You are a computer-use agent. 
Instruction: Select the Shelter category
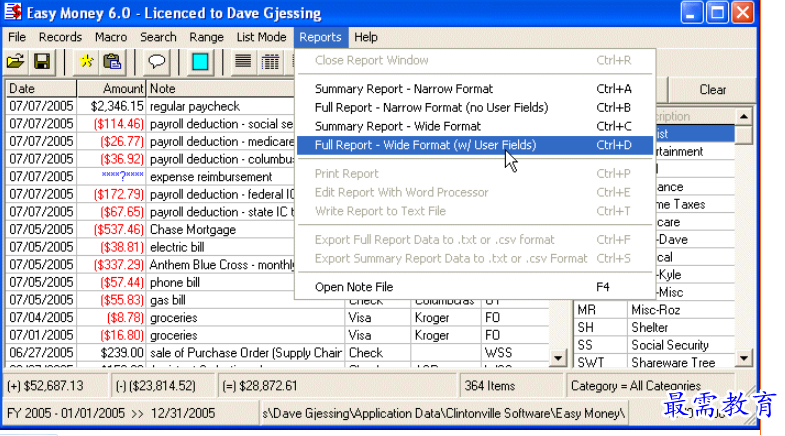[654, 327]
